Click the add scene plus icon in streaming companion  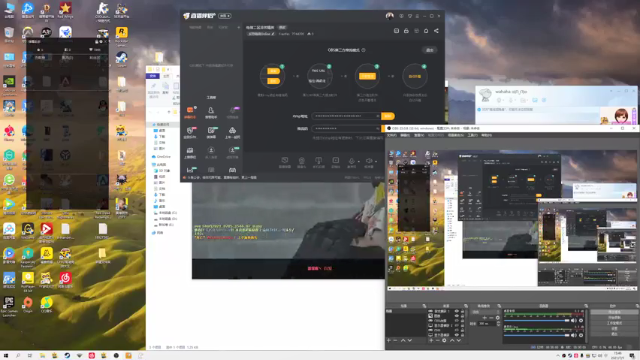pos(239,27)
